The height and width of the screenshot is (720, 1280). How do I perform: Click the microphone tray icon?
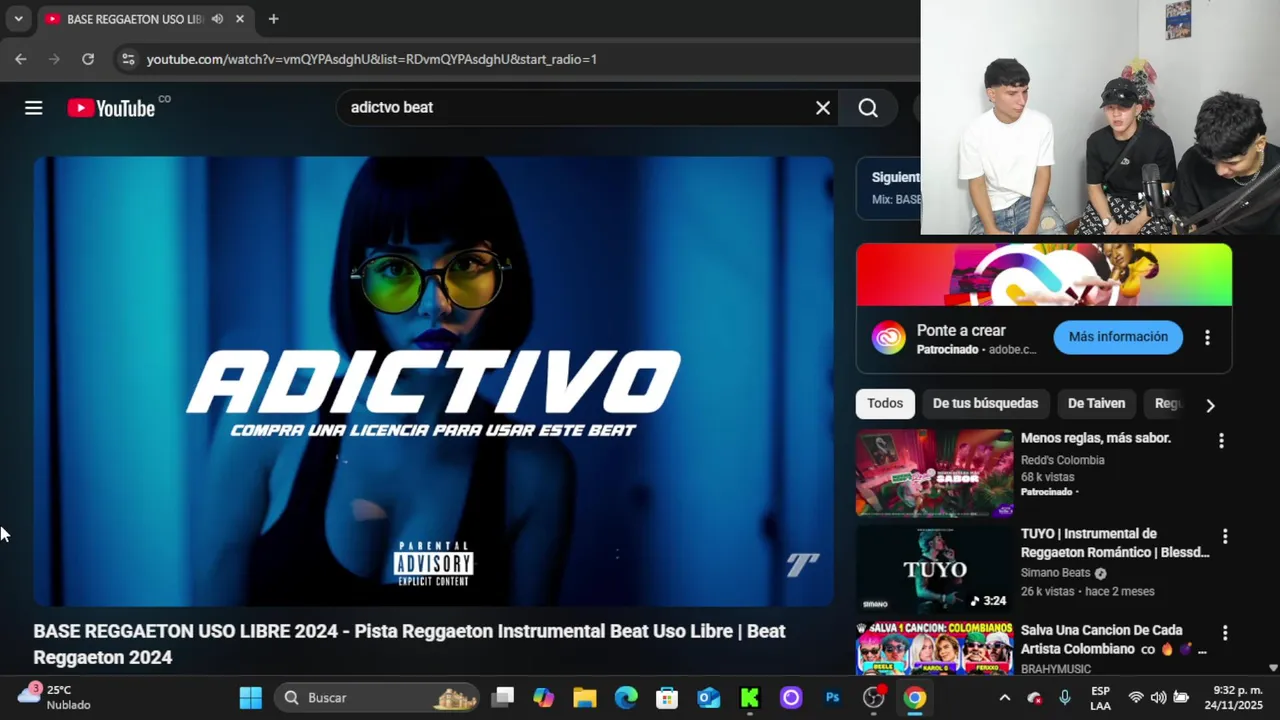coord(1065,698)
